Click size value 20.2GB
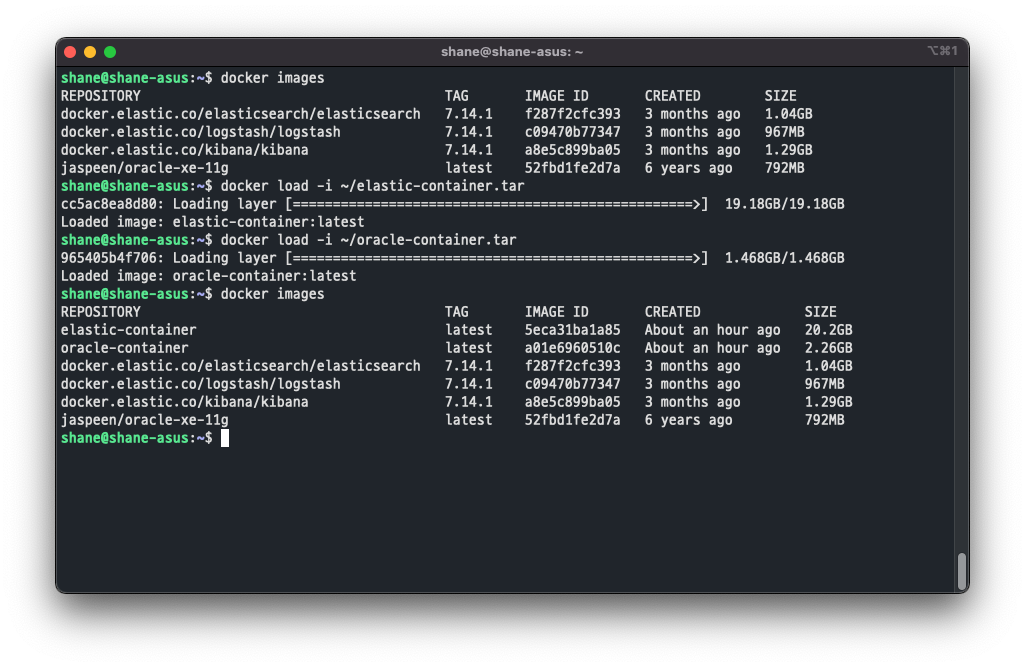Viewport: 1025px width, 667px height. tap(828, 330)
